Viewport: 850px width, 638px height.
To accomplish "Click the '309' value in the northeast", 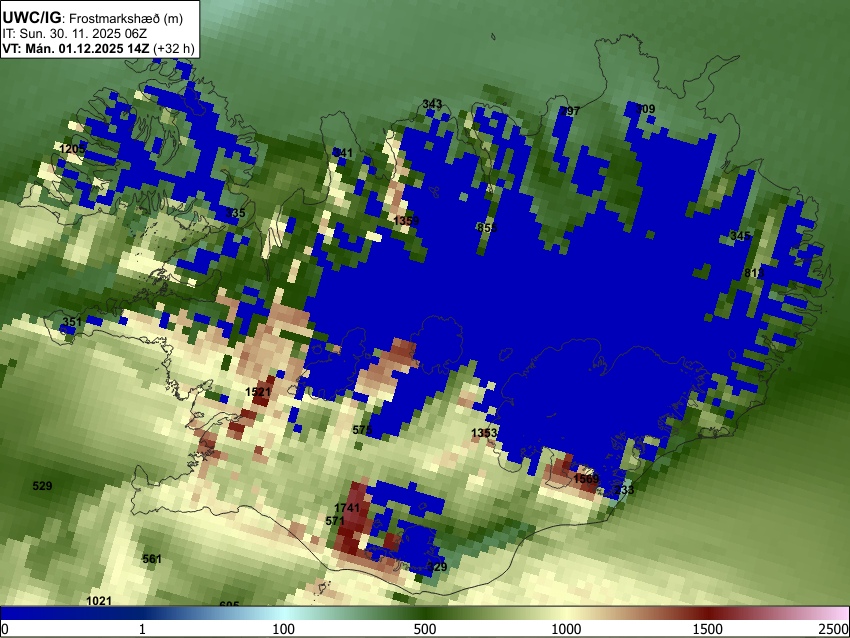I will coord(645,109).
